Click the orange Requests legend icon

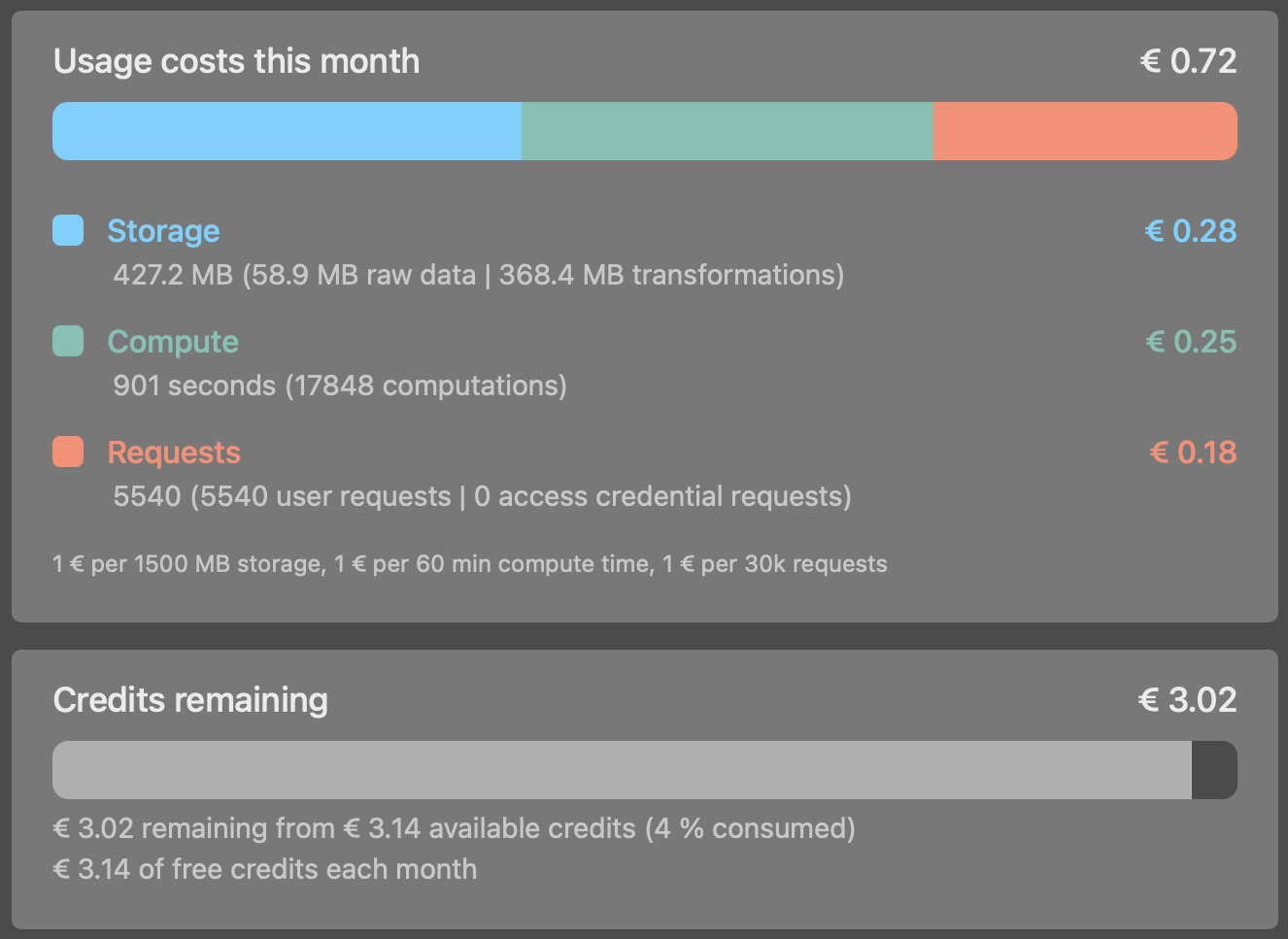coord(67,452)
